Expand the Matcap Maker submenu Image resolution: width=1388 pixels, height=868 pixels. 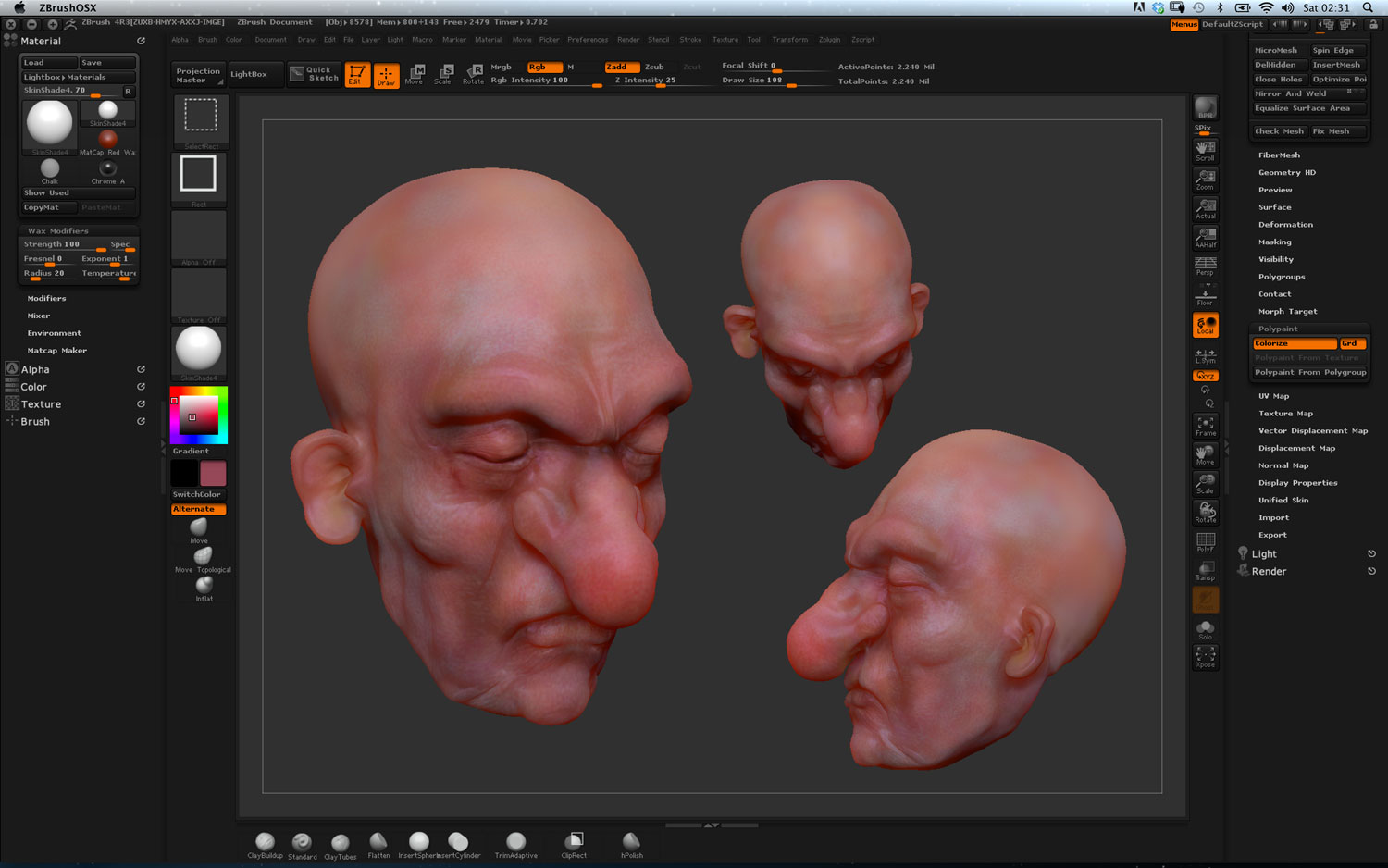coord(56,351)
